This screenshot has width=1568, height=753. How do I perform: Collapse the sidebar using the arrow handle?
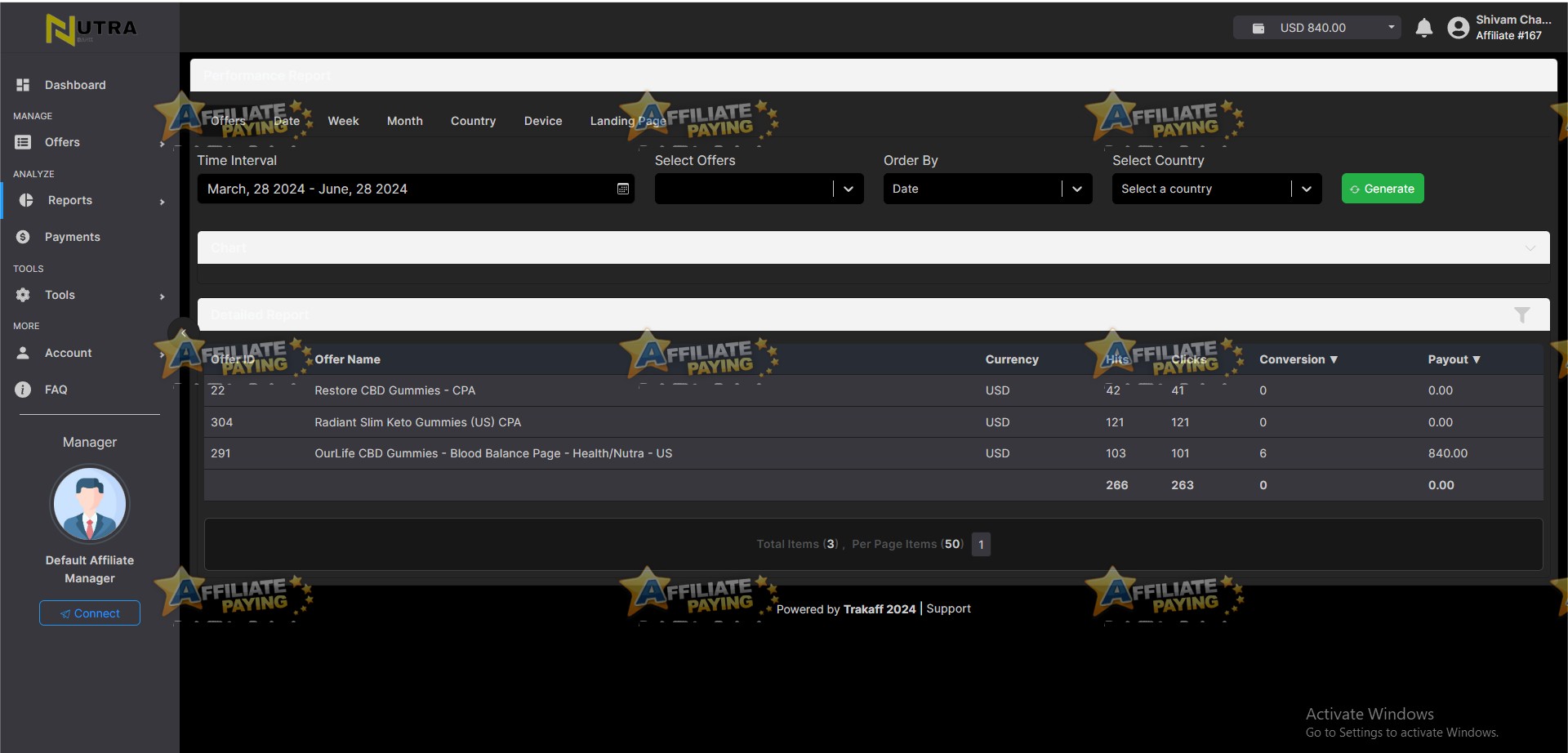pos(183,333)
